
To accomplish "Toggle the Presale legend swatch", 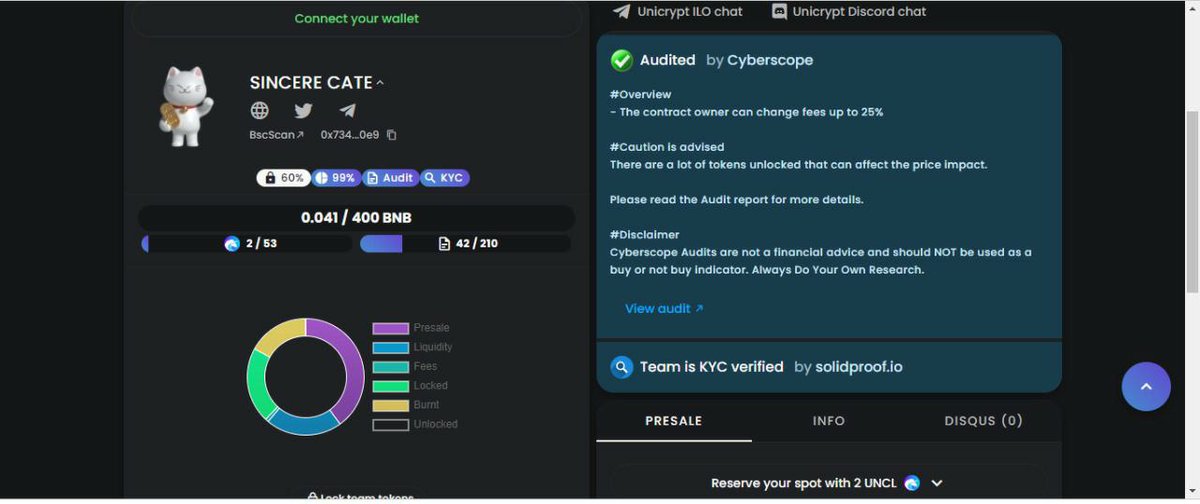I will click(391, 328).
